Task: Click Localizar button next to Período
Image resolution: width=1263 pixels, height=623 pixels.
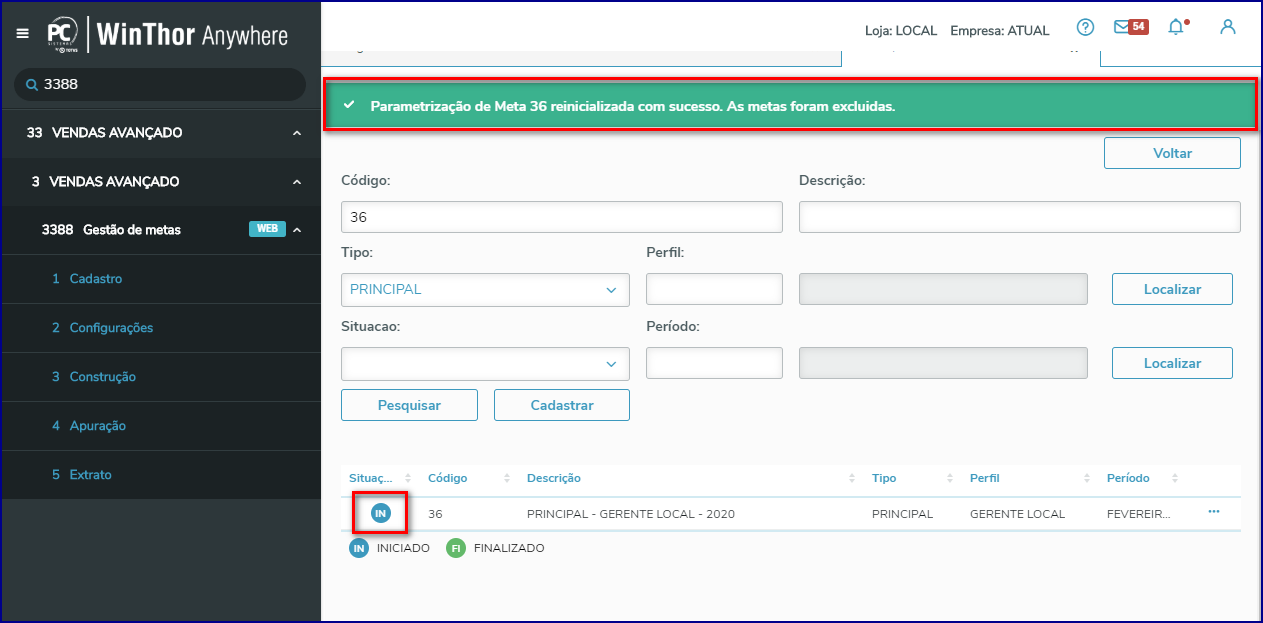Action: click(1172, 363)
